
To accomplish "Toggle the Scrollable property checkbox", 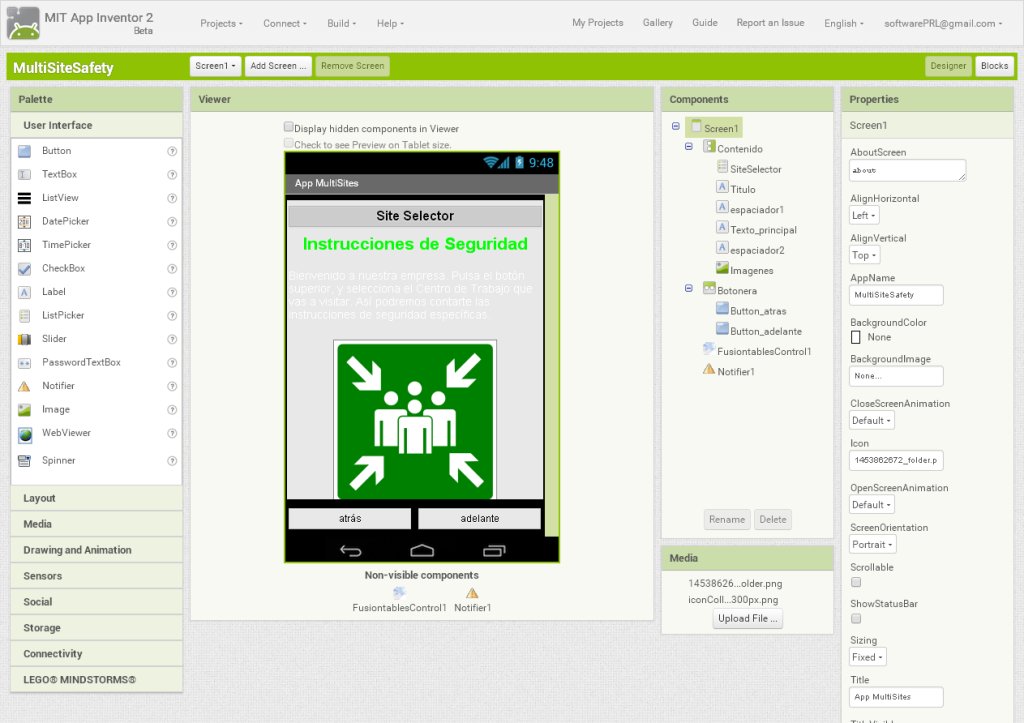I will pos(856,582).
